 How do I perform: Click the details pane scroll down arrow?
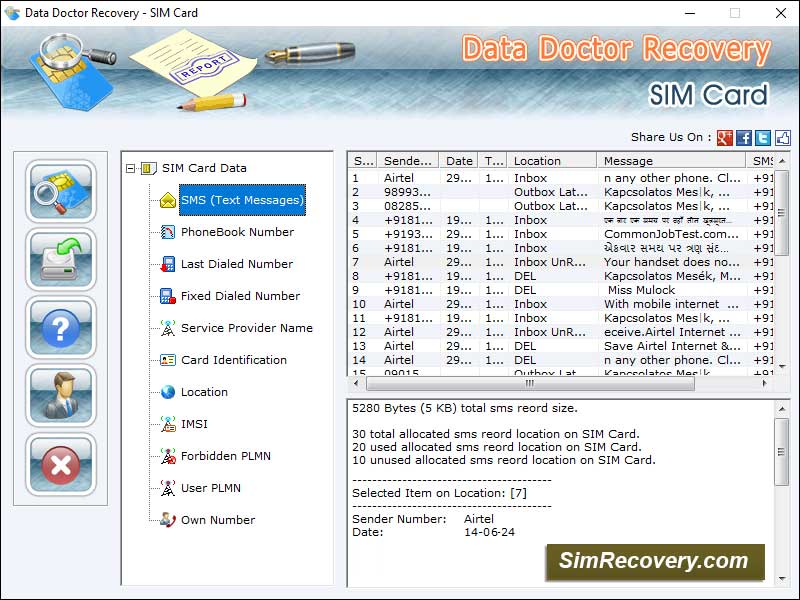coord(781,579)
